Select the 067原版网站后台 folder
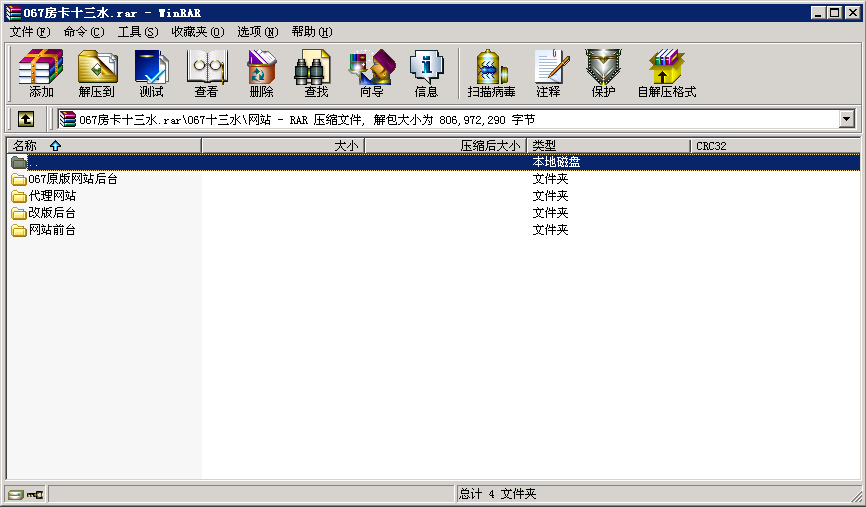Viewport: 866px width, 507px height. 72,179
